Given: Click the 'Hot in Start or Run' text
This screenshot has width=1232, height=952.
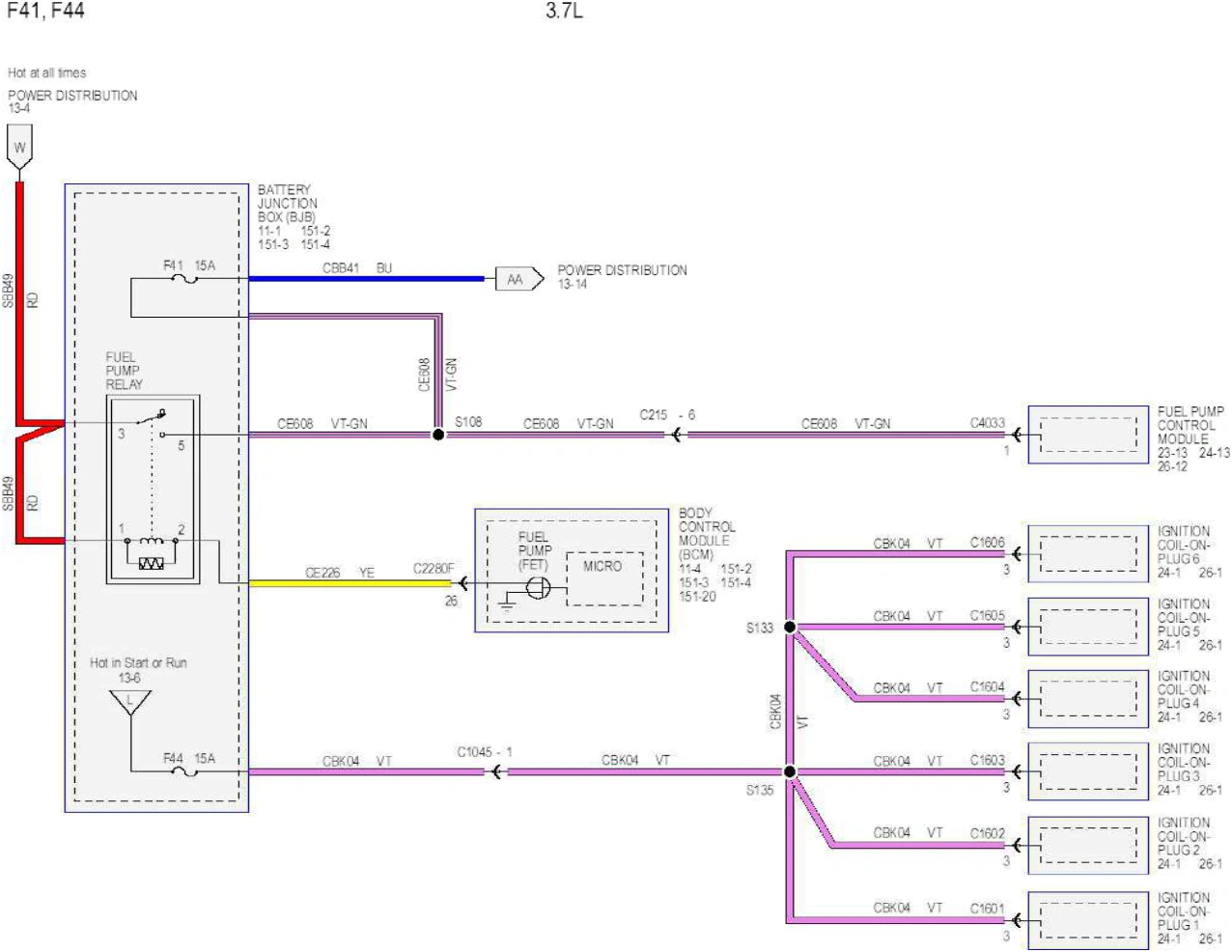Looking at the screenshot, I should click(x=138, y=662).
